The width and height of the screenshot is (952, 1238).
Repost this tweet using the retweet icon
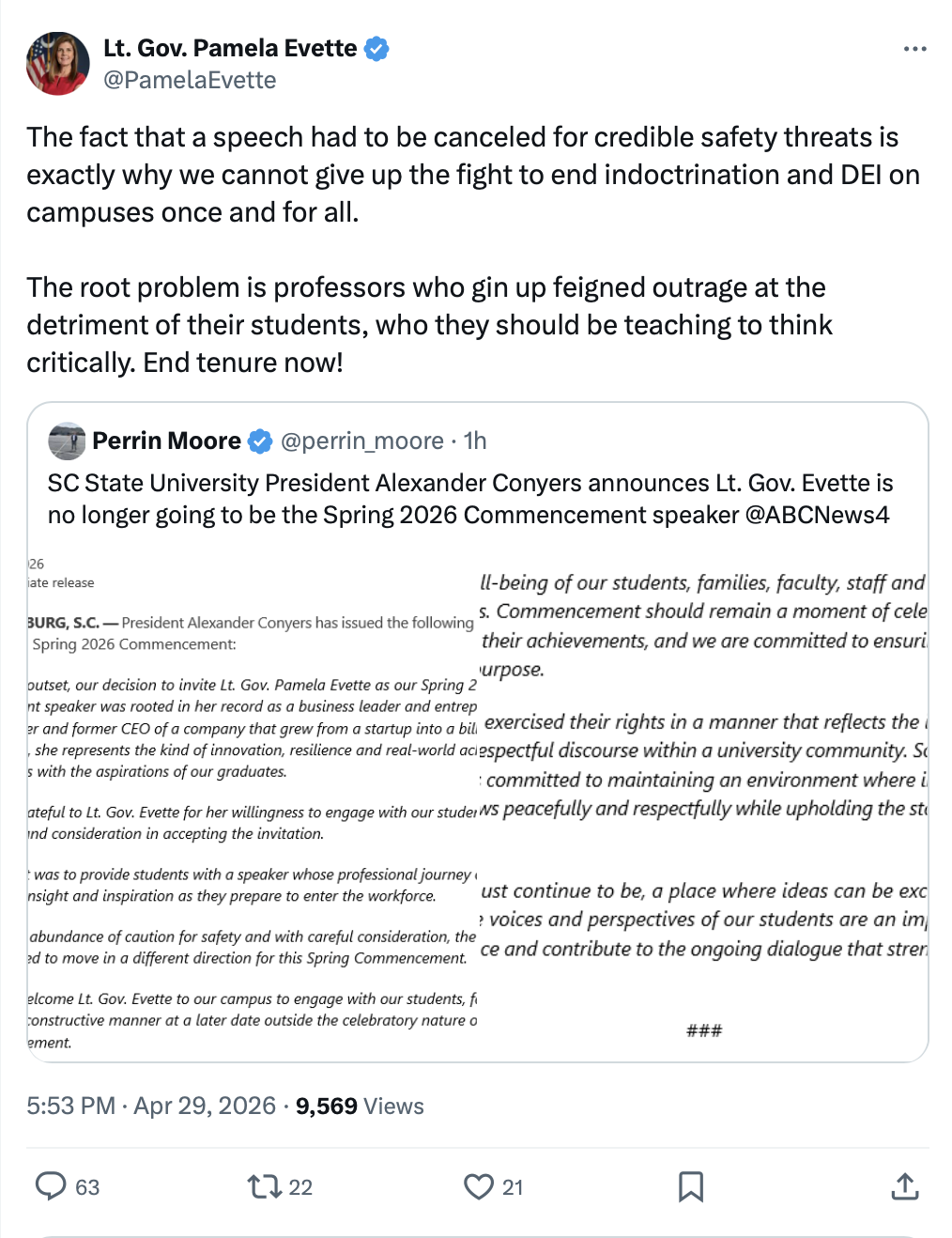point(265,1186)
